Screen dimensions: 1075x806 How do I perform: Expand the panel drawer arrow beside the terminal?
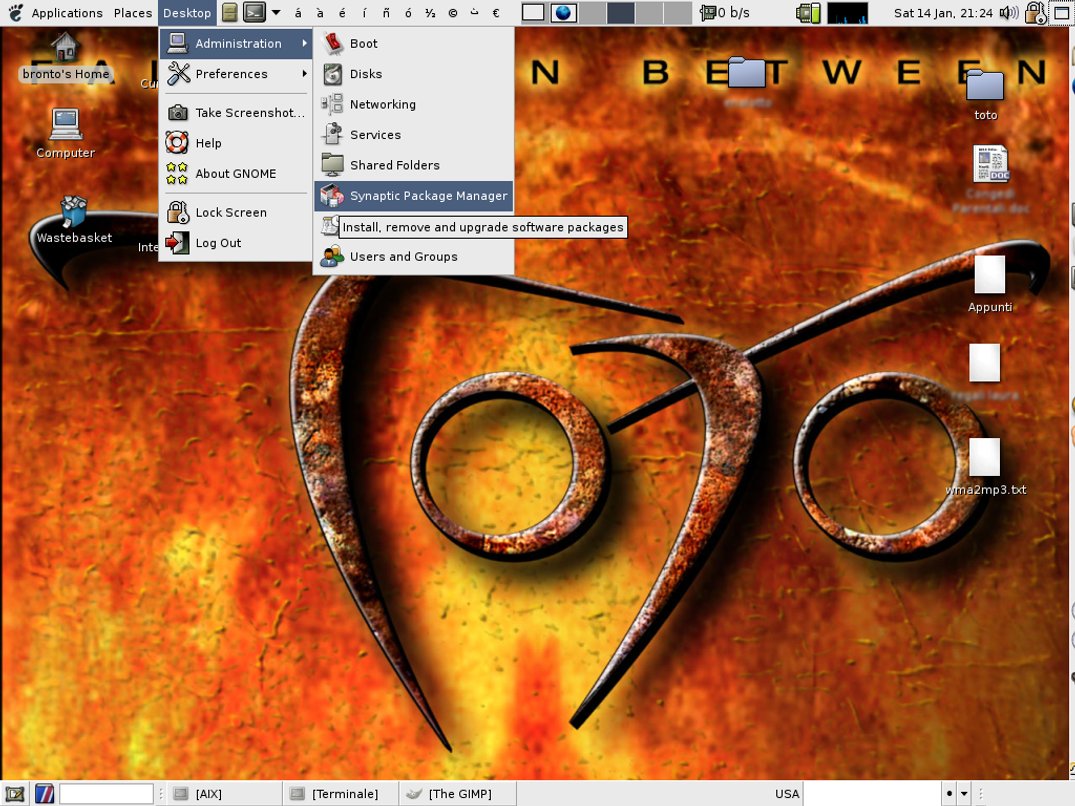coord(276,12)
